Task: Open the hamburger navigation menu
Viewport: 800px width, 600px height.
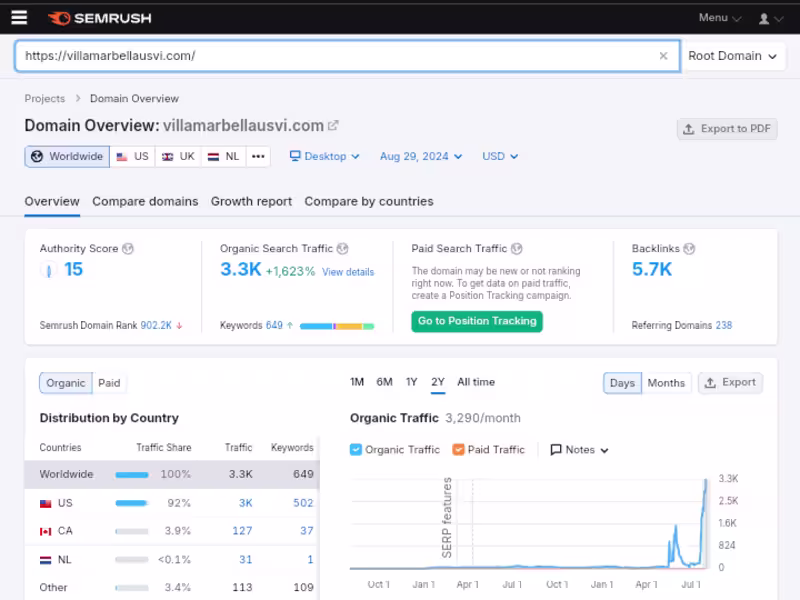Action: (x=19, y=18)
